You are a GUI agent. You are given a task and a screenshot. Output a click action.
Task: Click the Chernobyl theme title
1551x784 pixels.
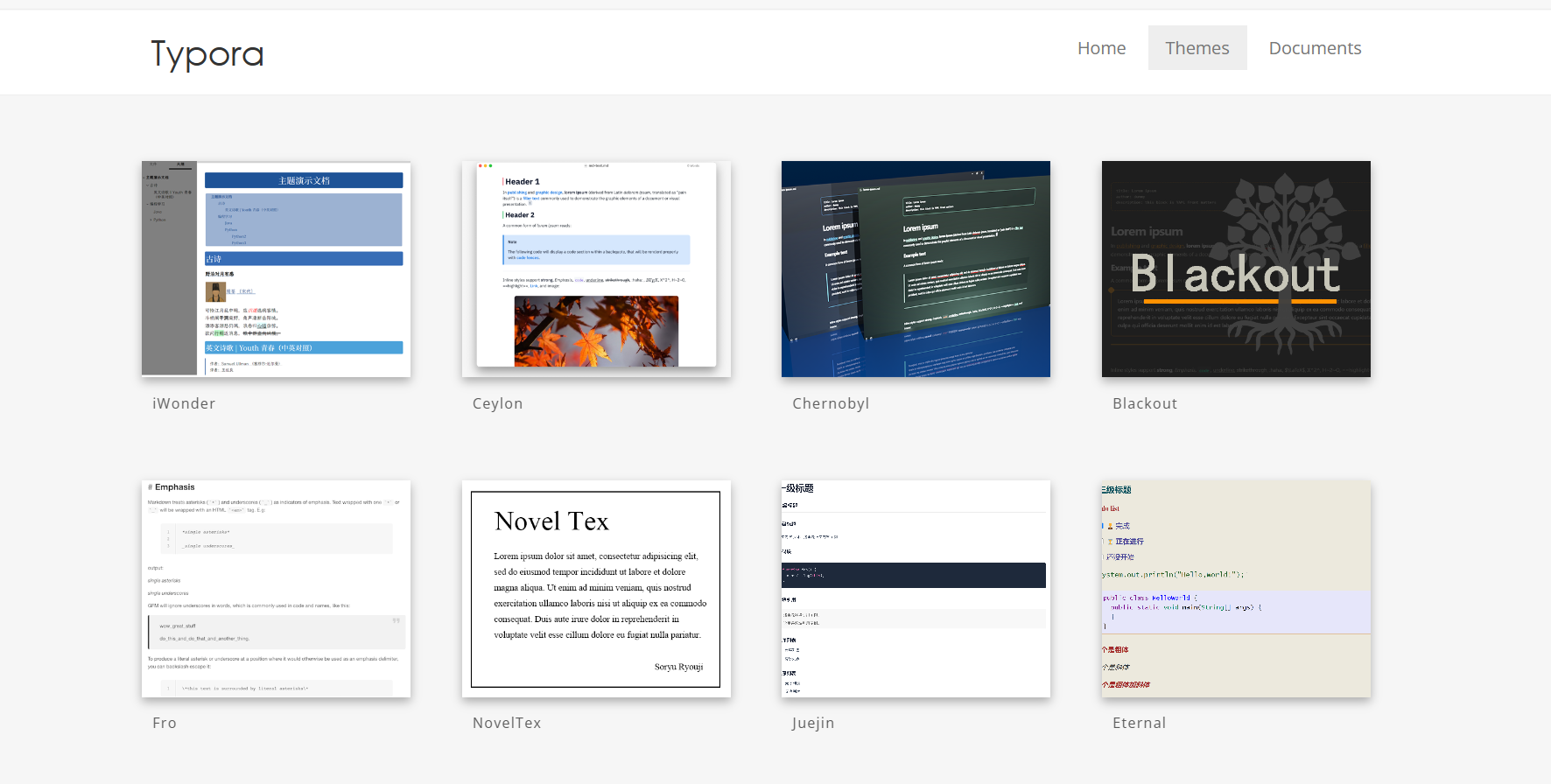tap(831, 403)
